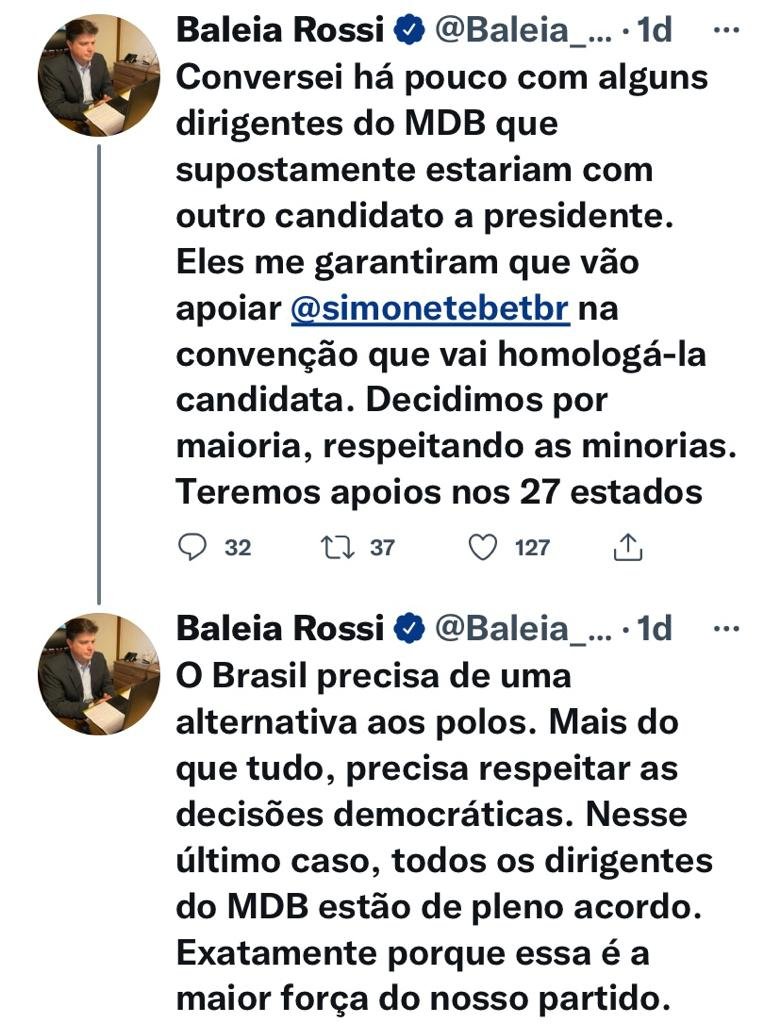The width and height of the screenshot is (781, 1024).
Task: Click the Baleia Rossi name on the first tweet
Action: pyautogui.click(x=280, y=31)
